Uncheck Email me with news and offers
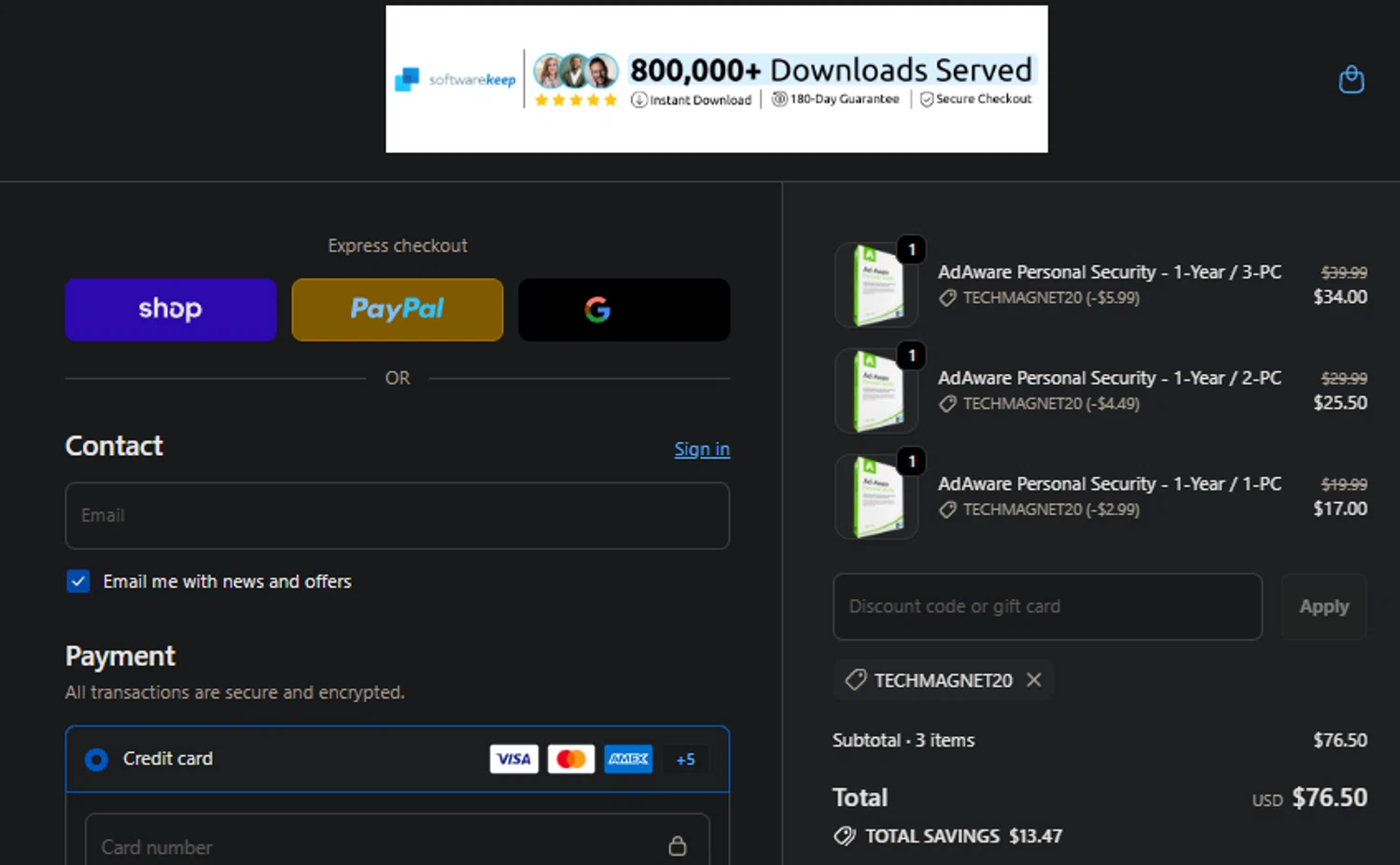Screen dimensions: 1400x865 (x=78, y=581)
